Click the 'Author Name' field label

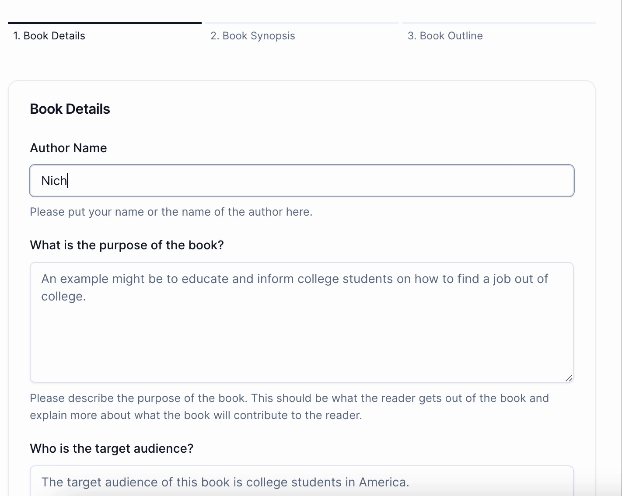coord(68,148)
